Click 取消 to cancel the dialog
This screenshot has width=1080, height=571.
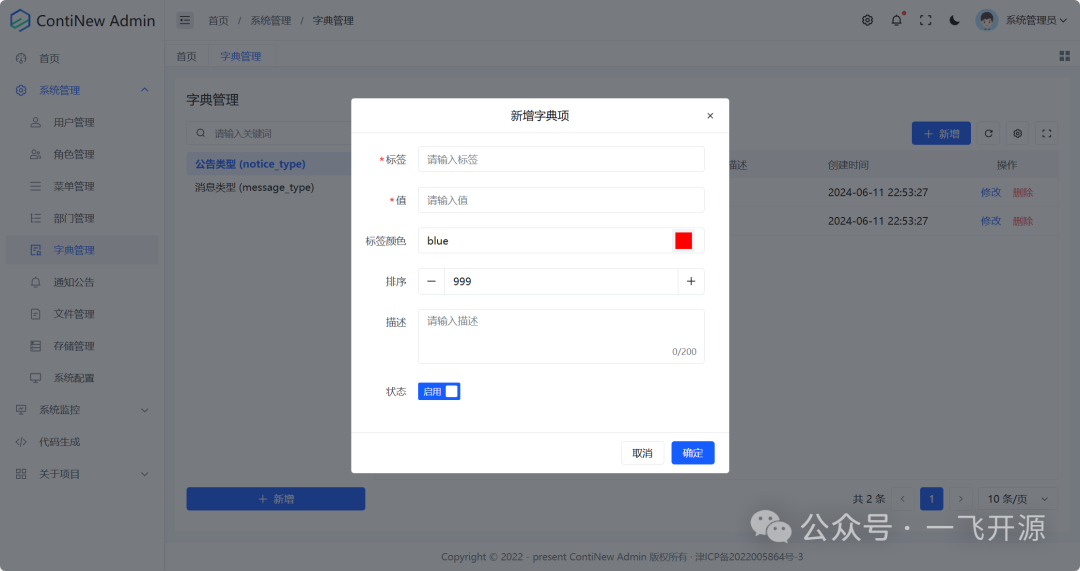642,453
